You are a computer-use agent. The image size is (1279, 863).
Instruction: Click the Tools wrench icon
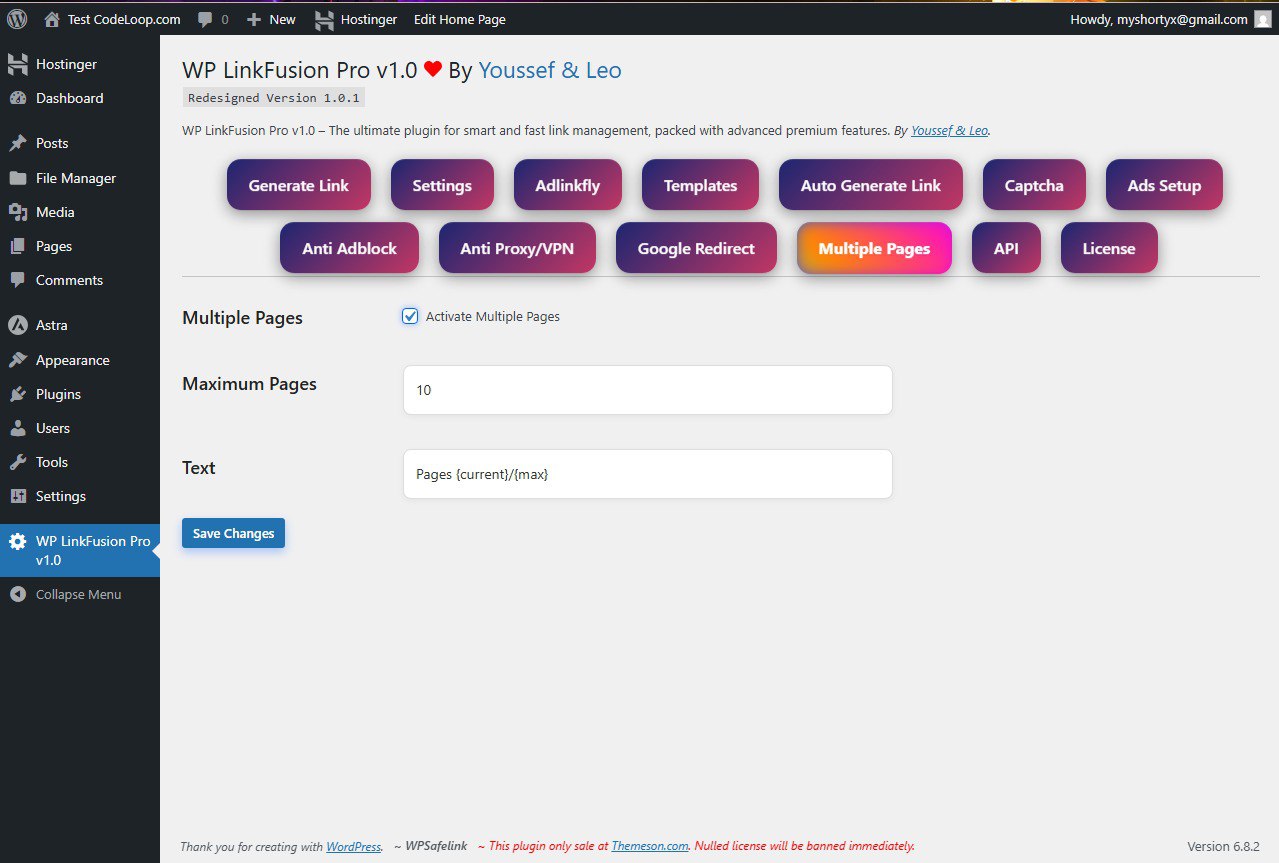(18, 462)
